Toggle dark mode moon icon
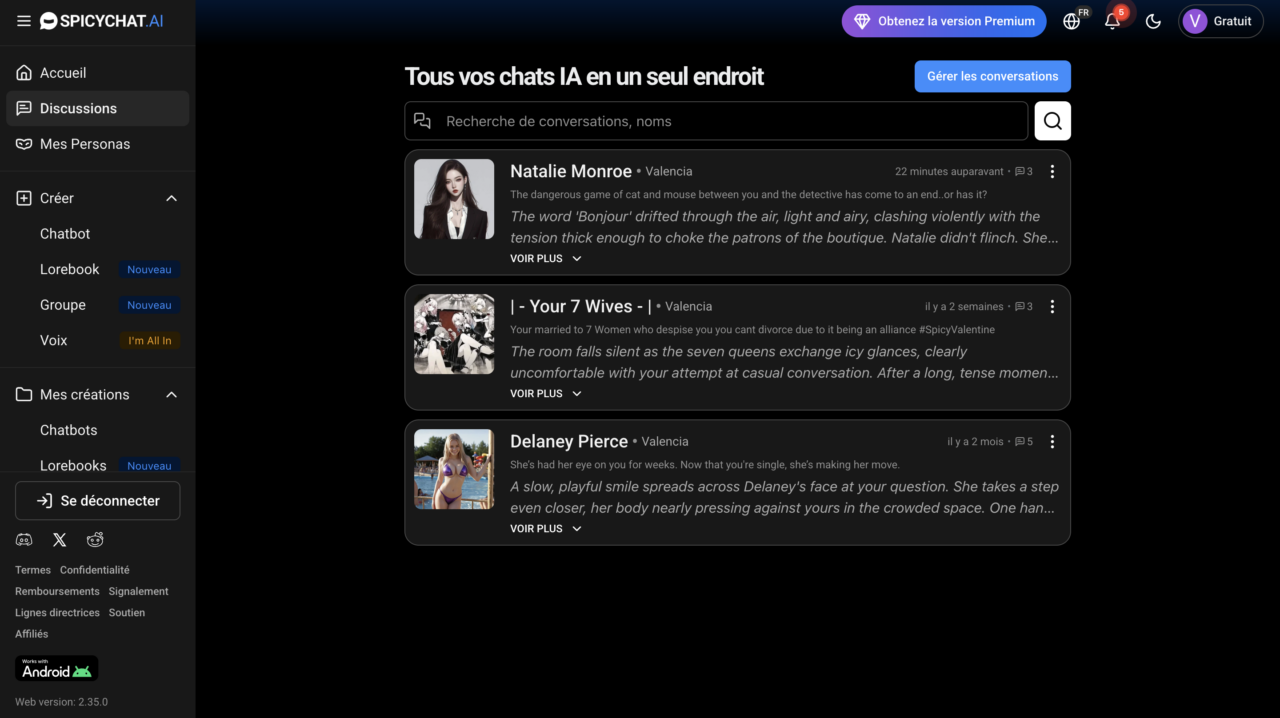The width and height of the screenshot is (1280, 718). click(1153, 21)
